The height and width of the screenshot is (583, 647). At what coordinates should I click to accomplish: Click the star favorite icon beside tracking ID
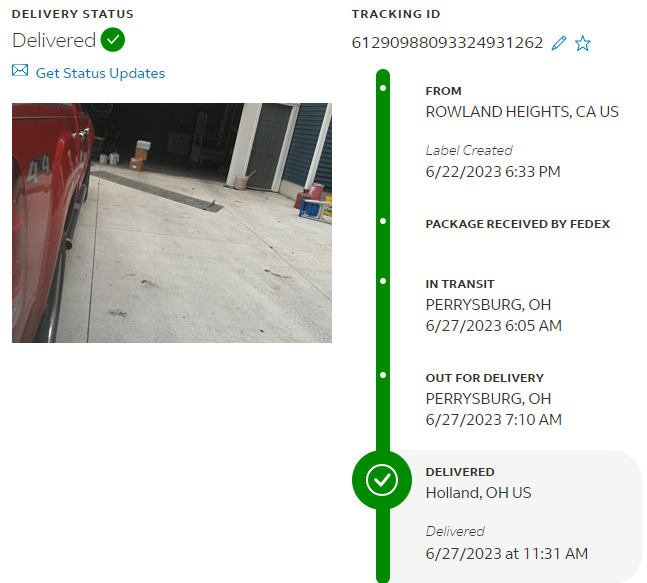coord(583,43)
